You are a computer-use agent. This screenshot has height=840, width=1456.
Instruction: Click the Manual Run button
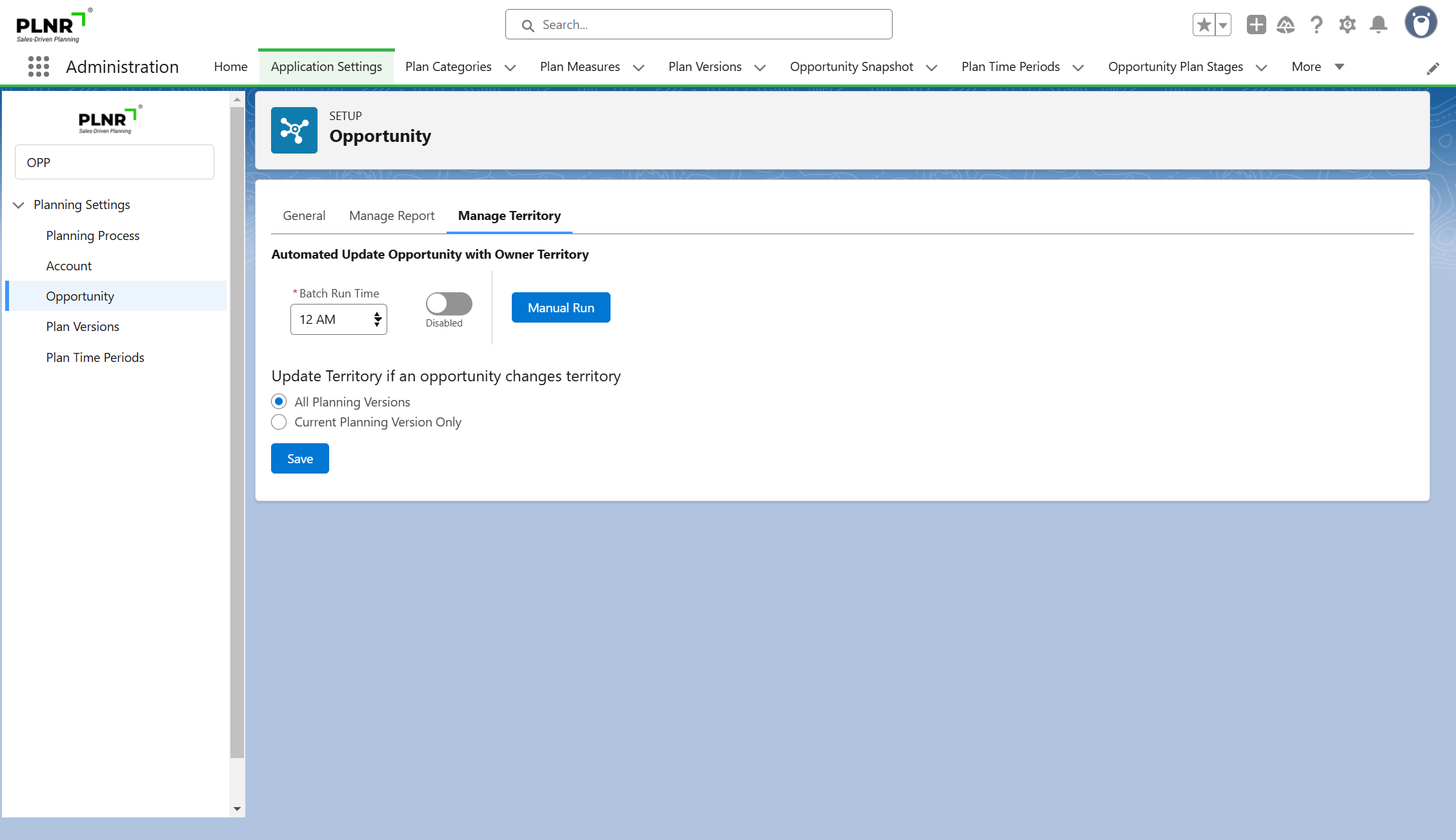tap(561, 308)
